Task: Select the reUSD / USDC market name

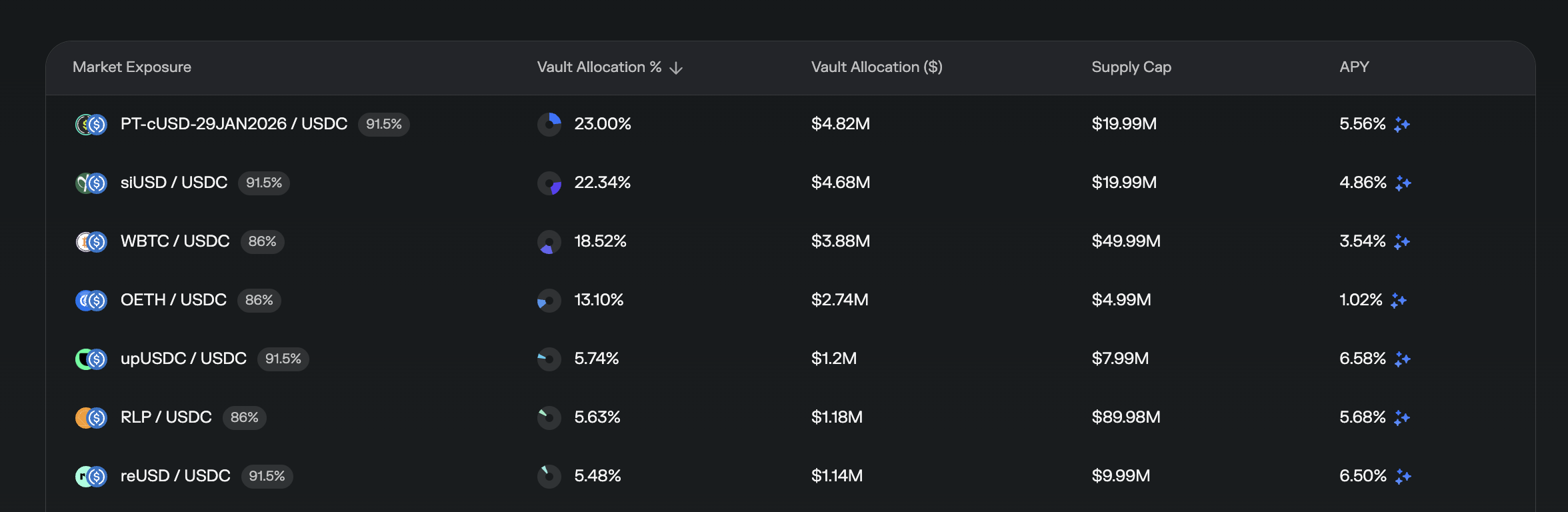Action: 175,476
